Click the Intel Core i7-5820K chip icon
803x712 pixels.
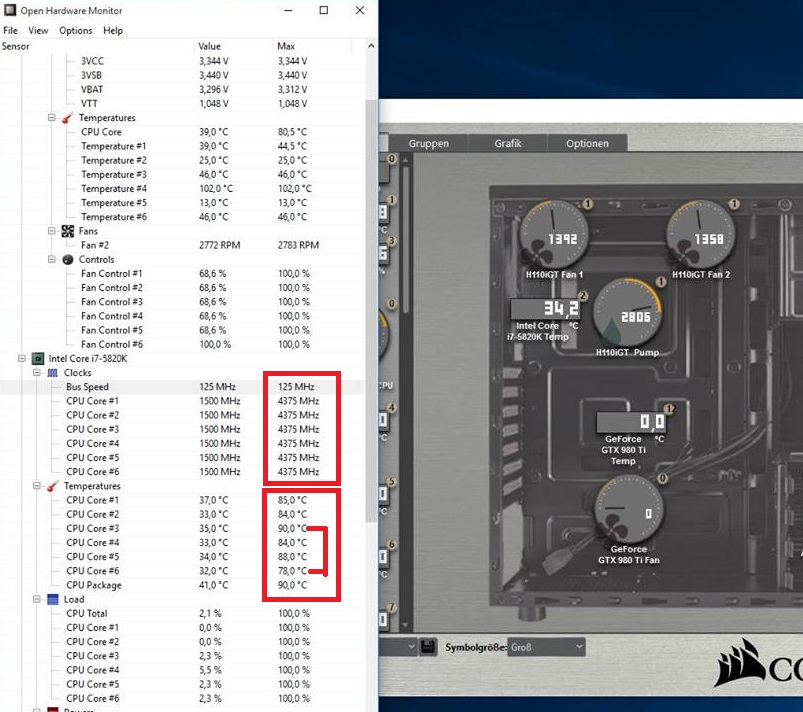[x=37, y=358]
